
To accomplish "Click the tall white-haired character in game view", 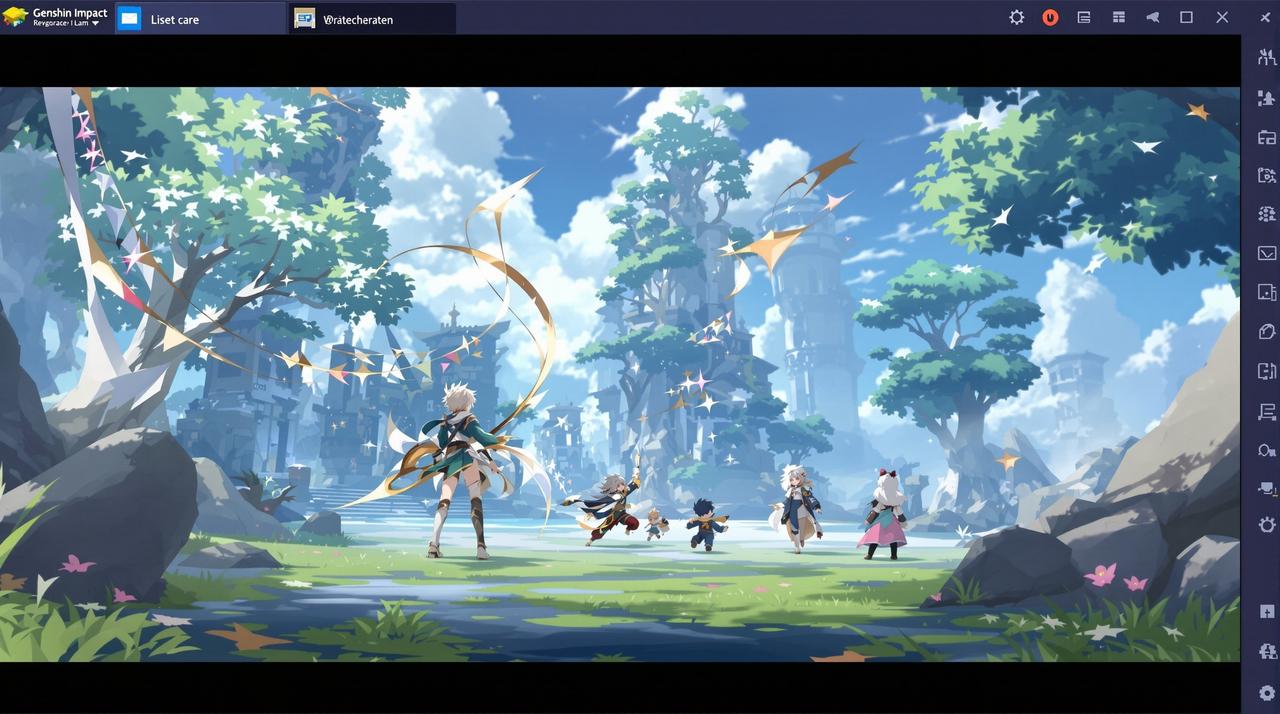I will (460, 470).
